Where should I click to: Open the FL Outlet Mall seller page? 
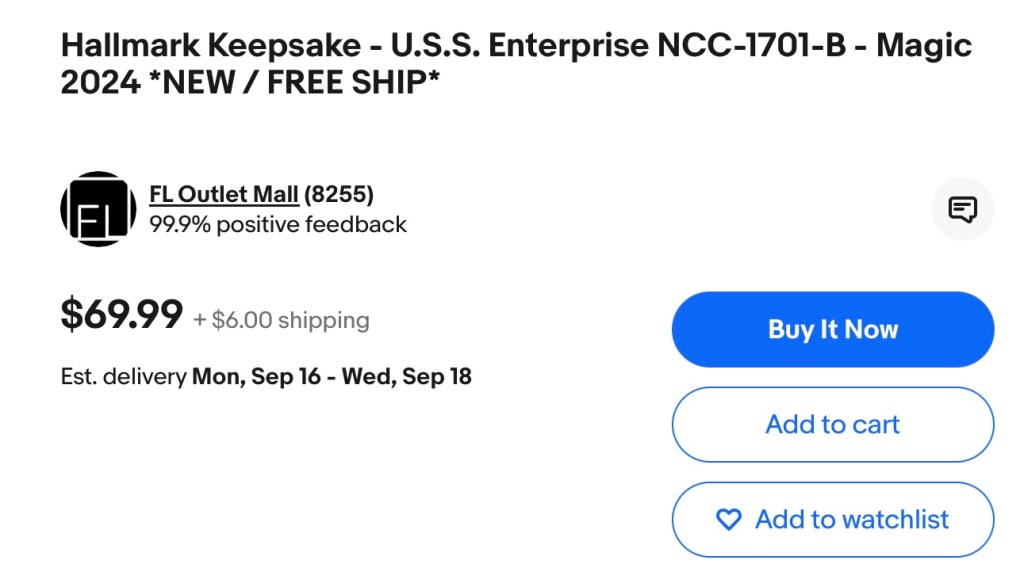(224, 194)
